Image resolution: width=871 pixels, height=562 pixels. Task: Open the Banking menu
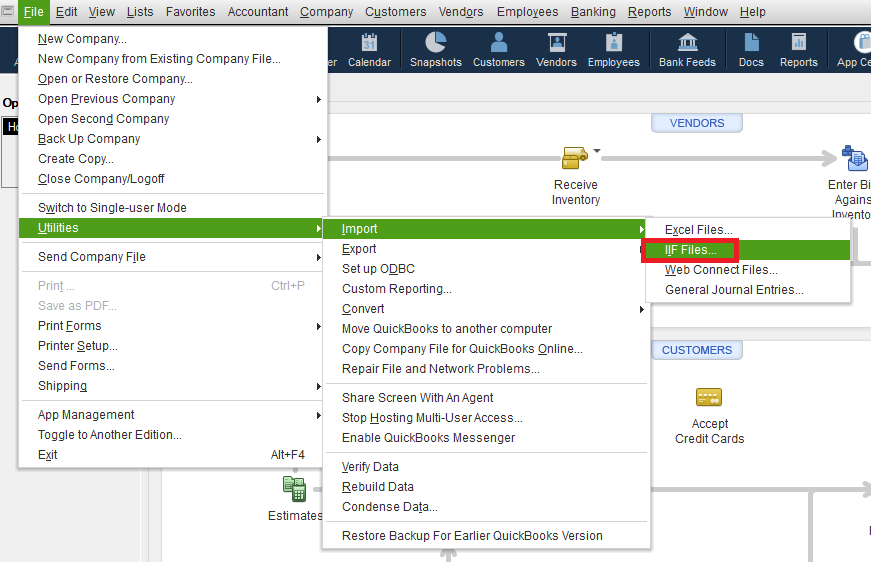(x=593, y=12)
